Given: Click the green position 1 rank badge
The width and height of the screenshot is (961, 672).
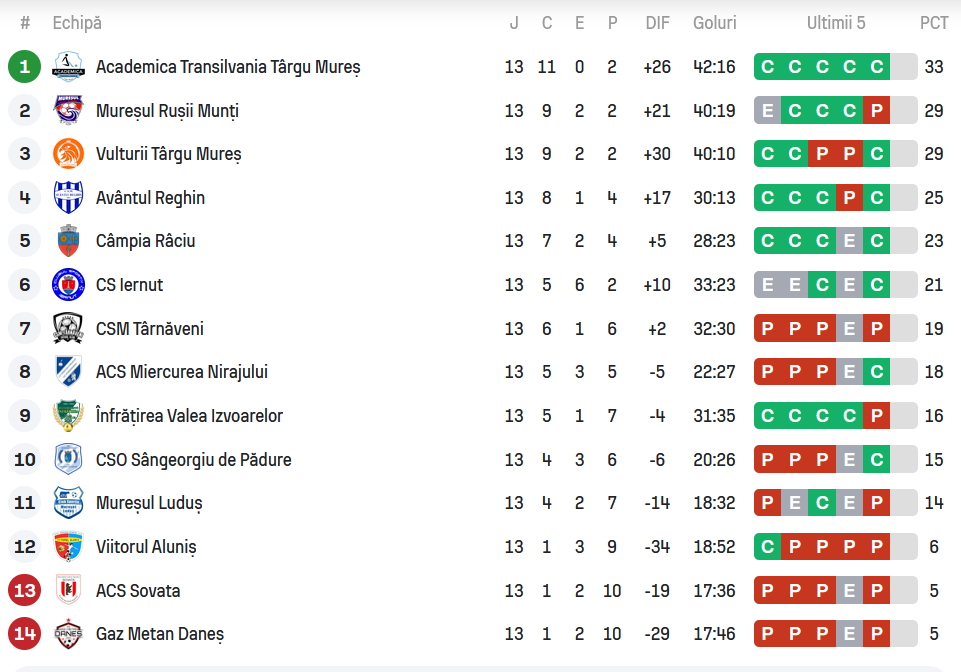Looking at the screenshot, I should [x=25, y=67].
